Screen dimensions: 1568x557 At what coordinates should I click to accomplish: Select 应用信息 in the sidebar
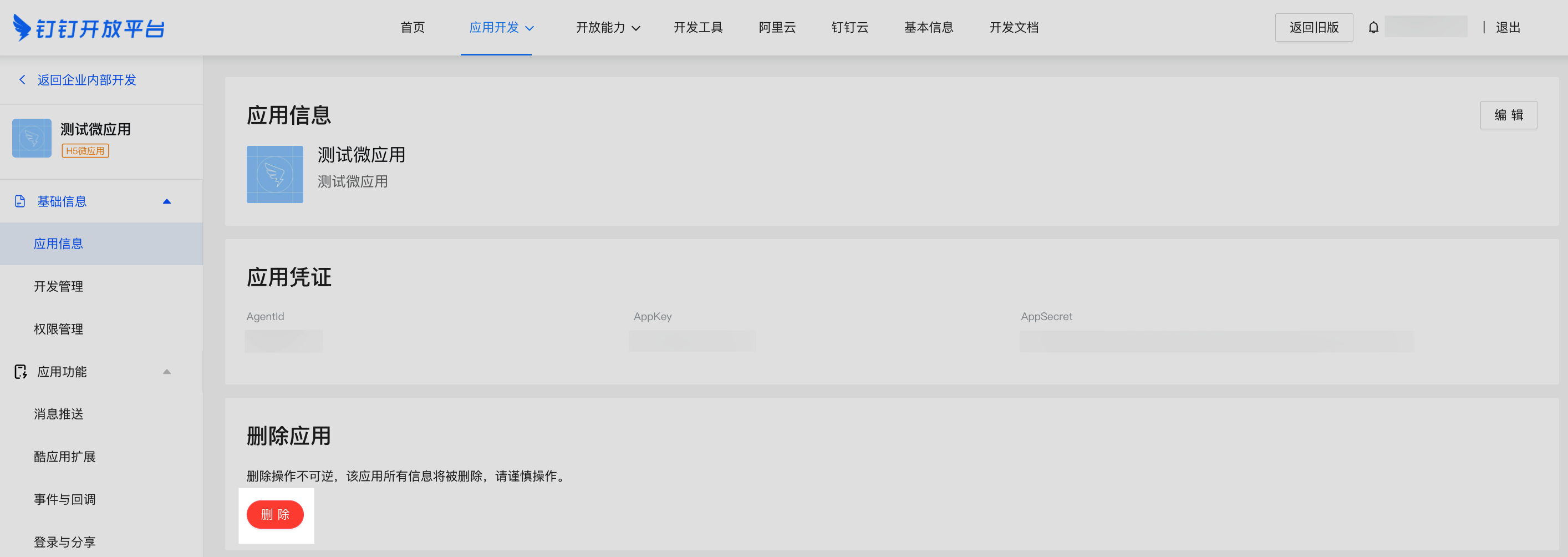pos(101,244)
